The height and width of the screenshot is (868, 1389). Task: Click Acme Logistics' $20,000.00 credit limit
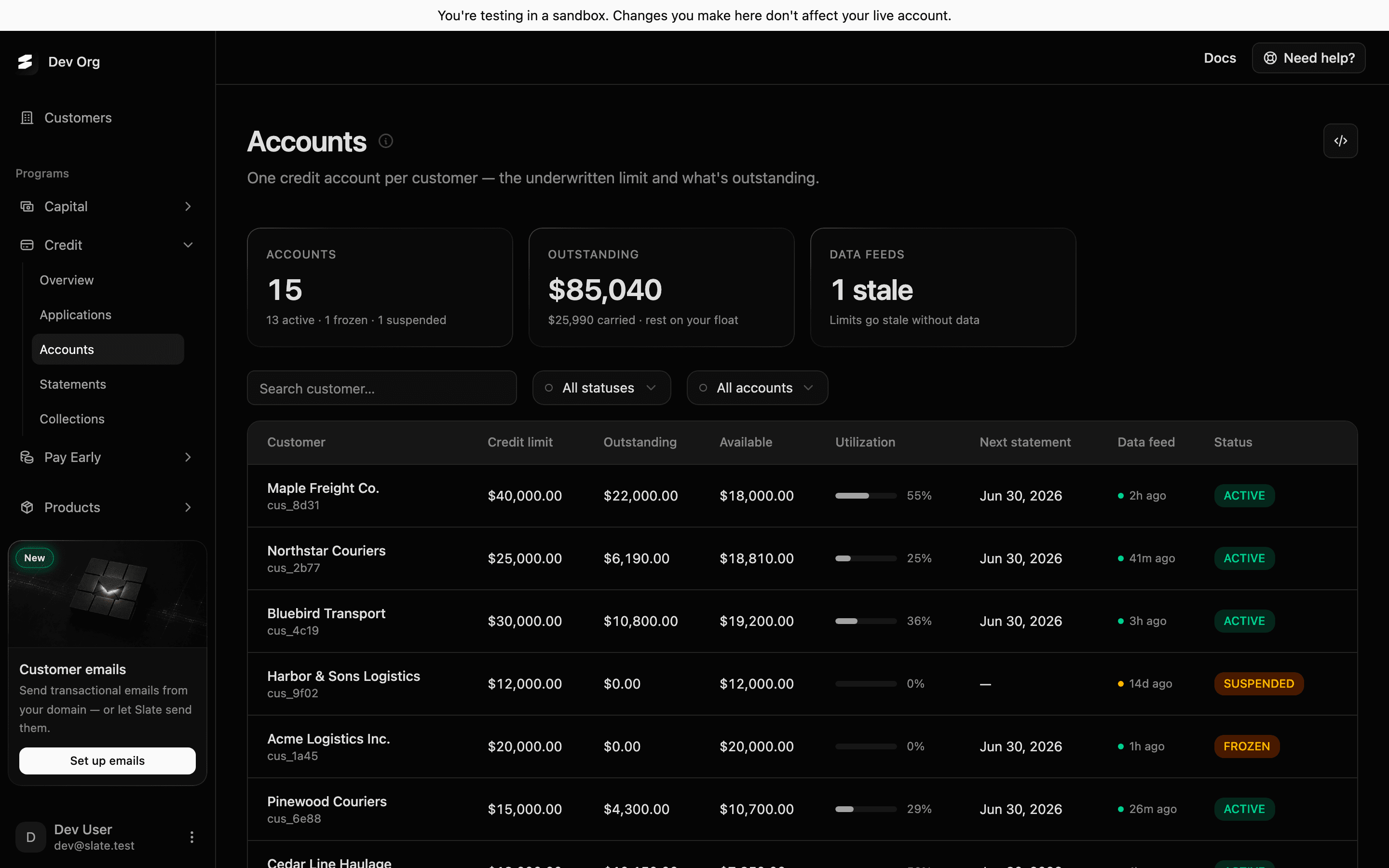(x=525, y=746)
